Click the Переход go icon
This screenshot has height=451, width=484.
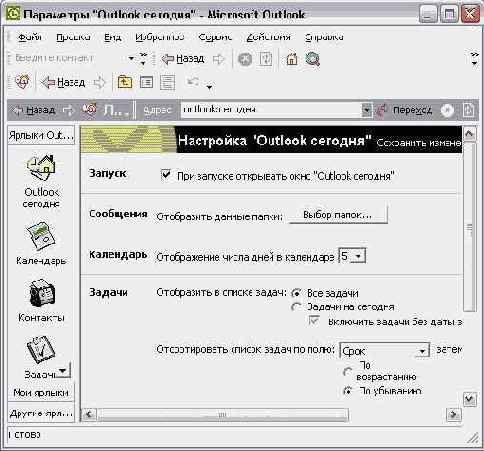(381, 110)
